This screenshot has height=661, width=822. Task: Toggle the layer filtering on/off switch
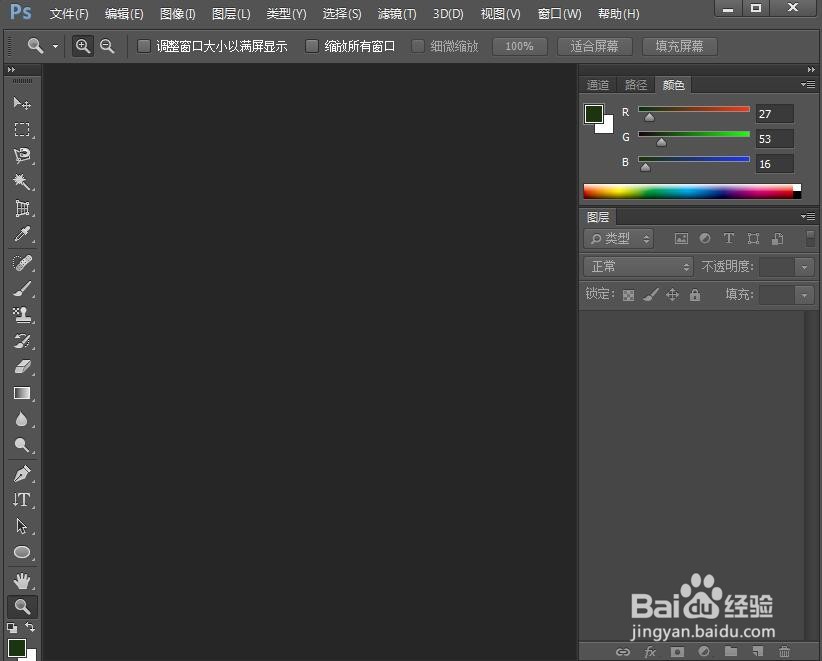coord(810,238)
